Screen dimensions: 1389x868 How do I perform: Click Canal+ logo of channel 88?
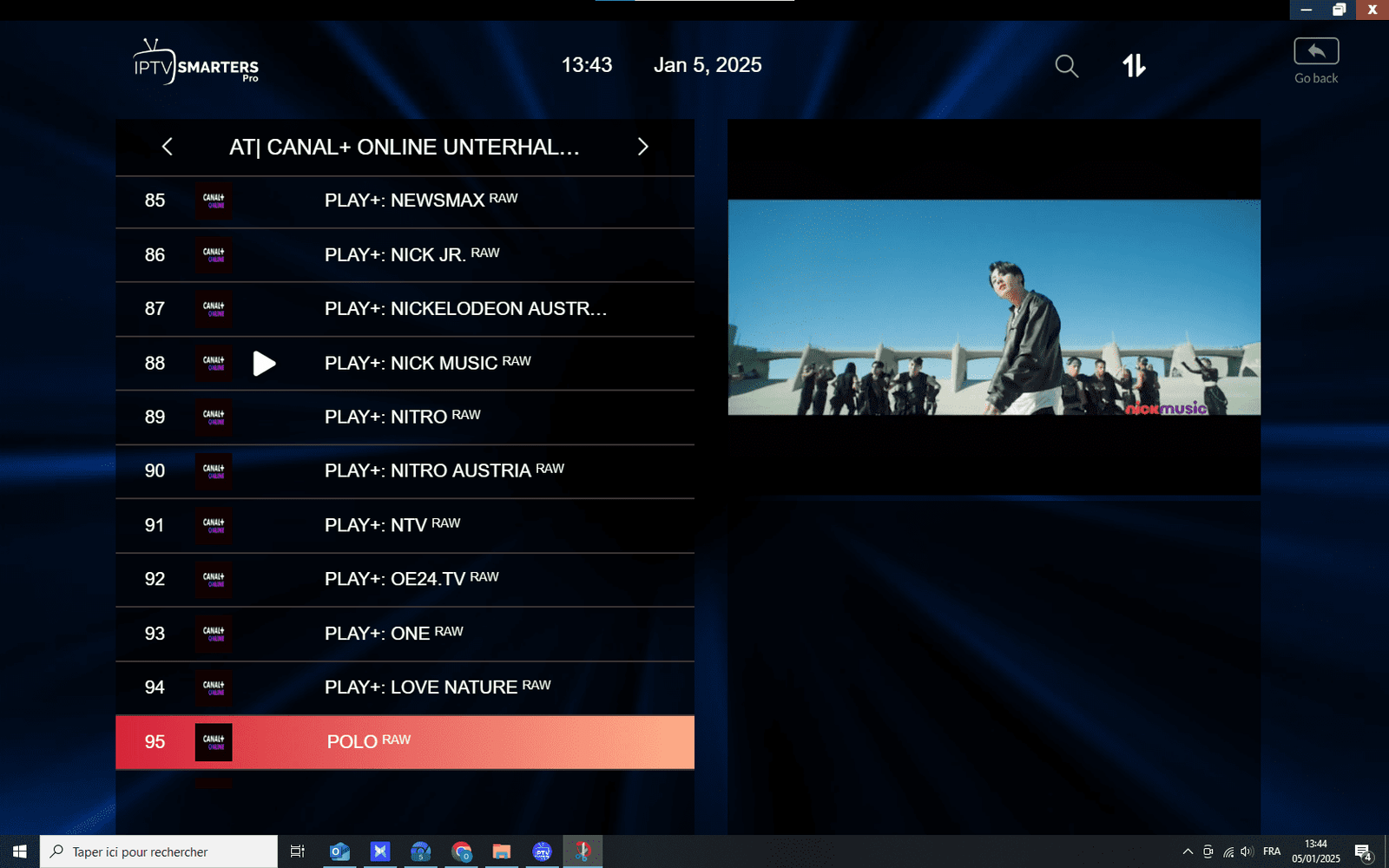tap(214, 364)
